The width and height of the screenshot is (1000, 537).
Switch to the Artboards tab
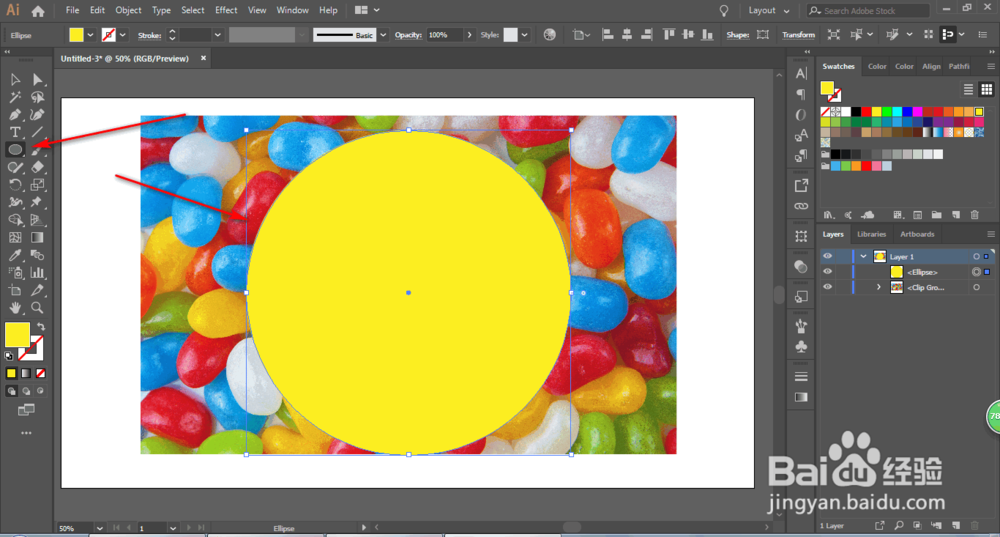[x=917, y=234]
